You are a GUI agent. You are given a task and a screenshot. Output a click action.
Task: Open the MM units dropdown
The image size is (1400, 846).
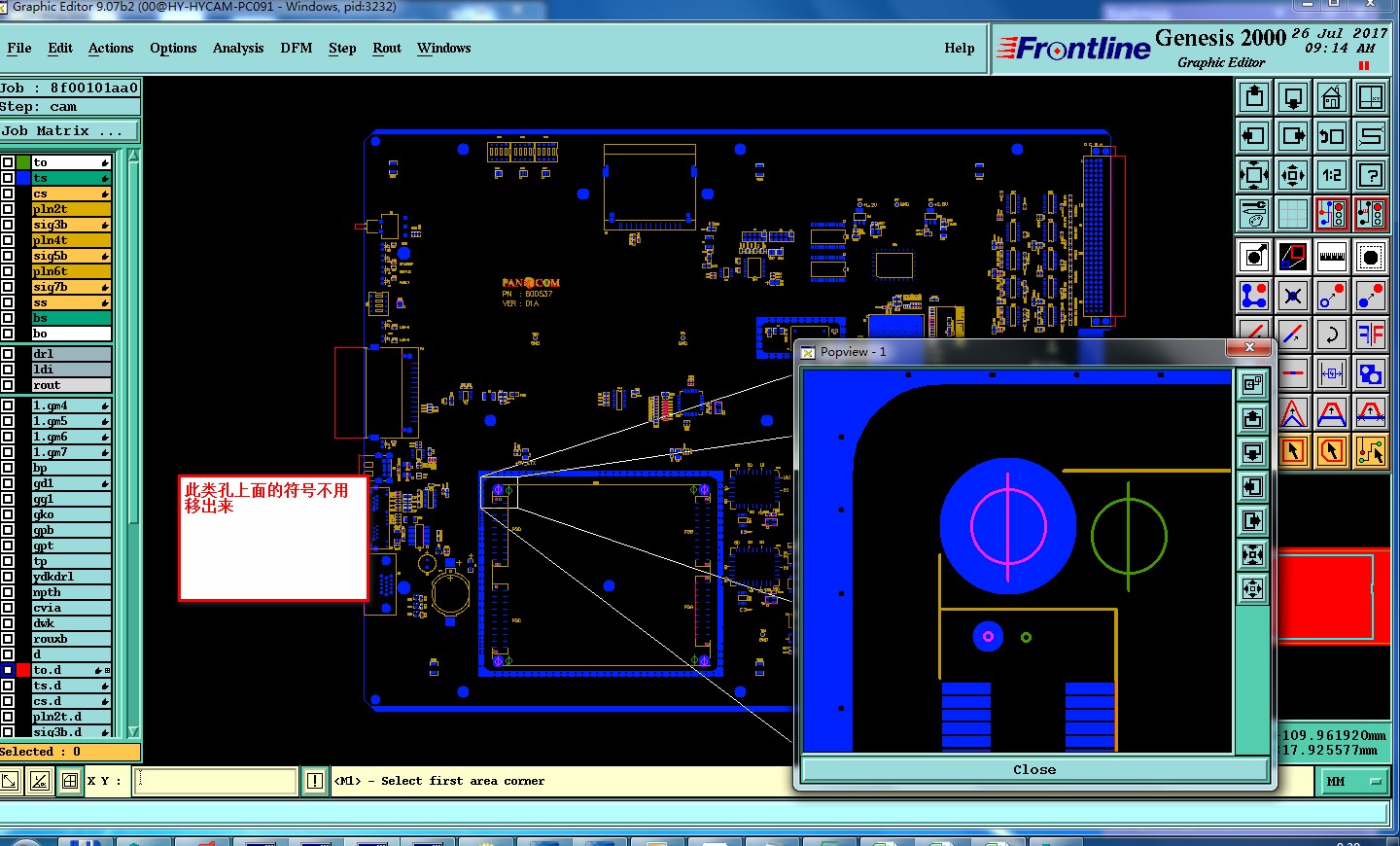point(1354,781)
